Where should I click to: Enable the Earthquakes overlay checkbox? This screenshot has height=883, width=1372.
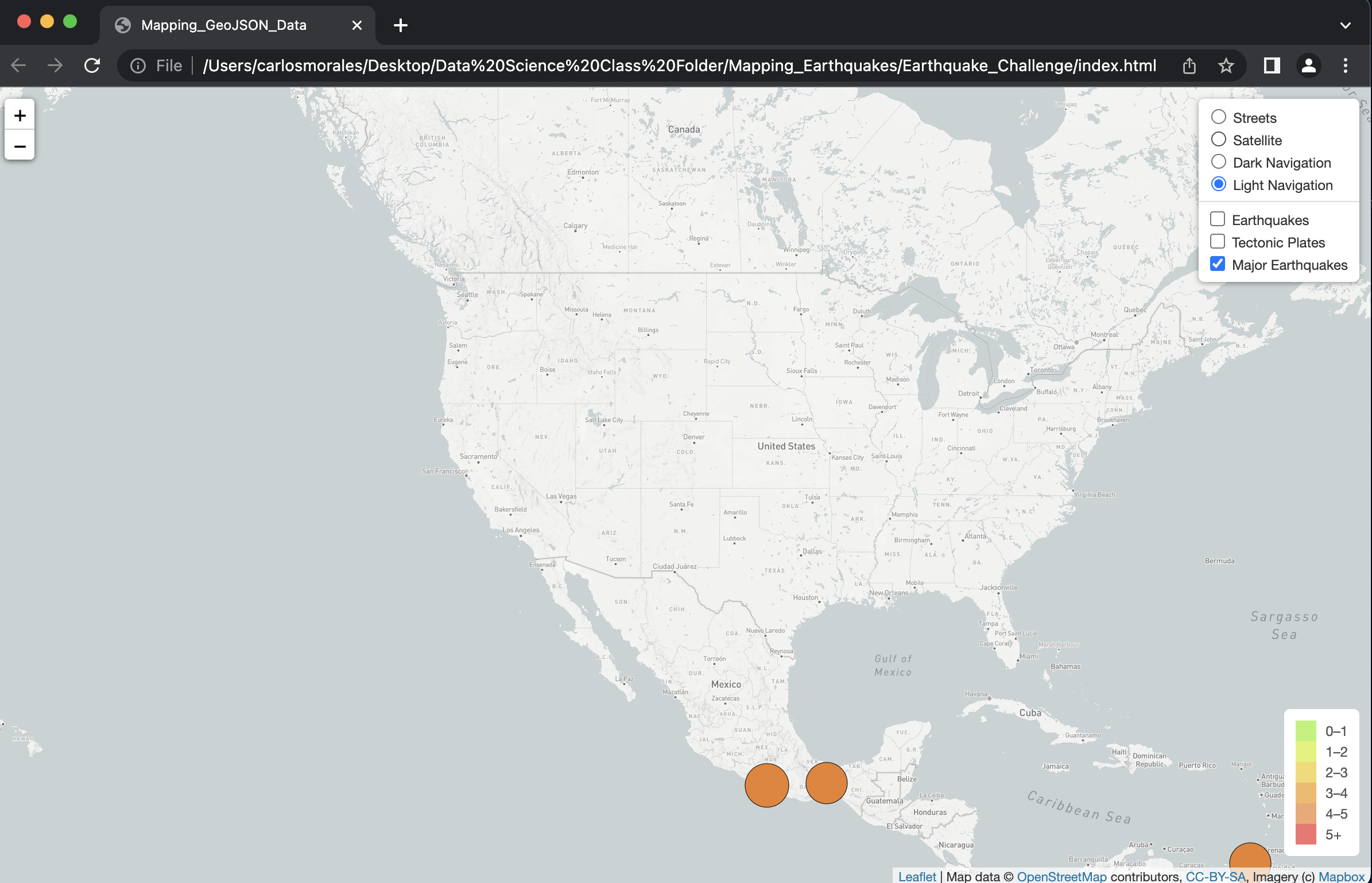[1218, 218]
